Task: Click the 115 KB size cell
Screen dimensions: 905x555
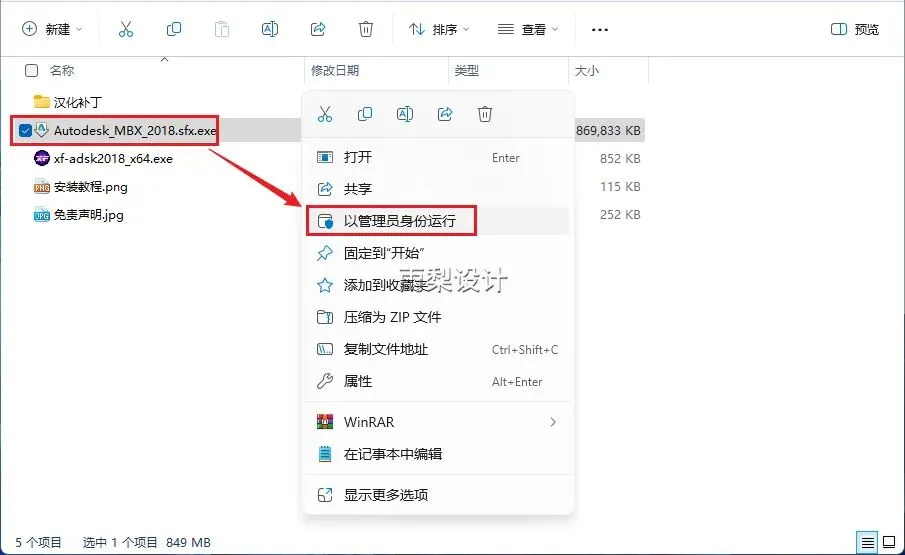Action: tap(620, 186)
